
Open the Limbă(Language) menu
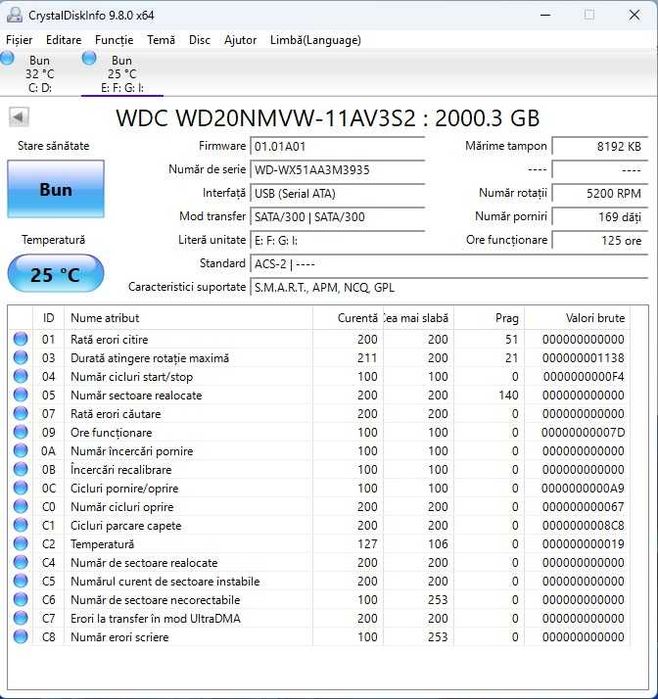316,40
